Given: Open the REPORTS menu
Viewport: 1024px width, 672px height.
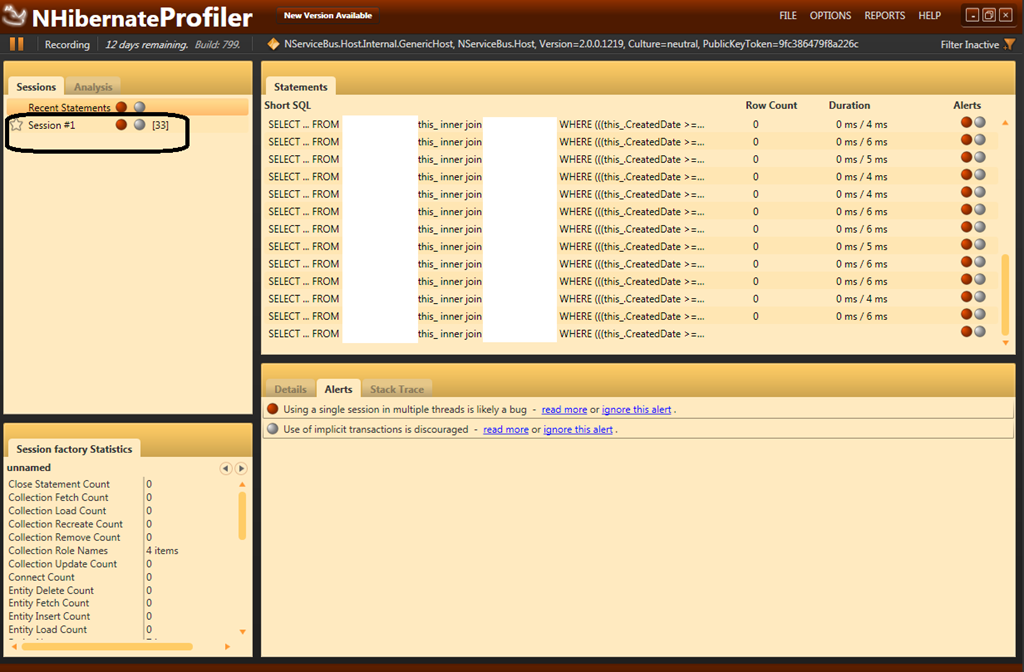Looking at the screenshot, I should click(884, 16).
